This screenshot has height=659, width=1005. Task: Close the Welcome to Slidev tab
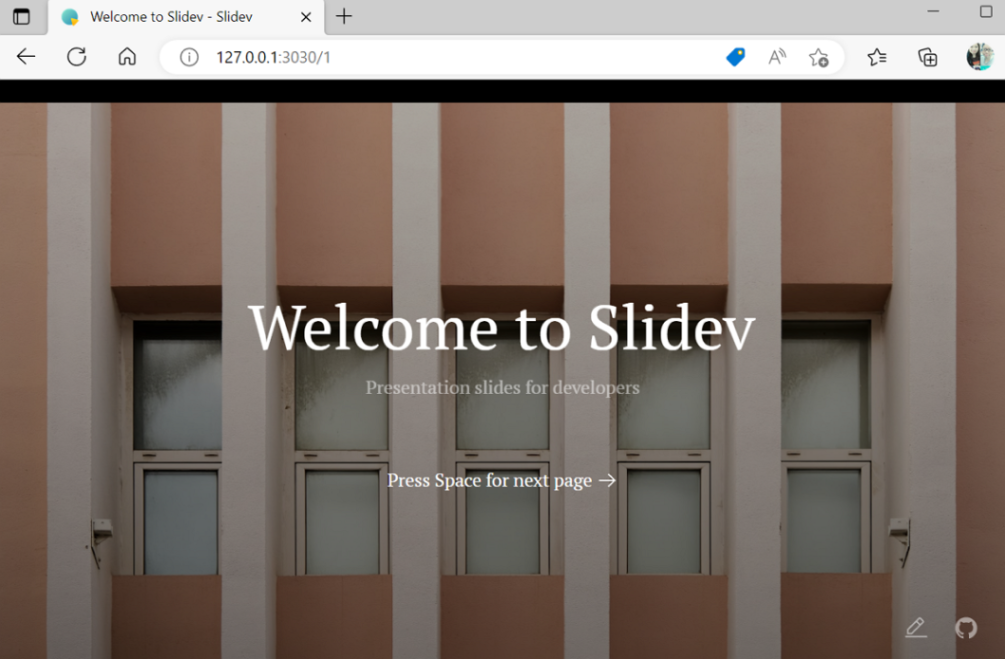[x=306, y=17]
